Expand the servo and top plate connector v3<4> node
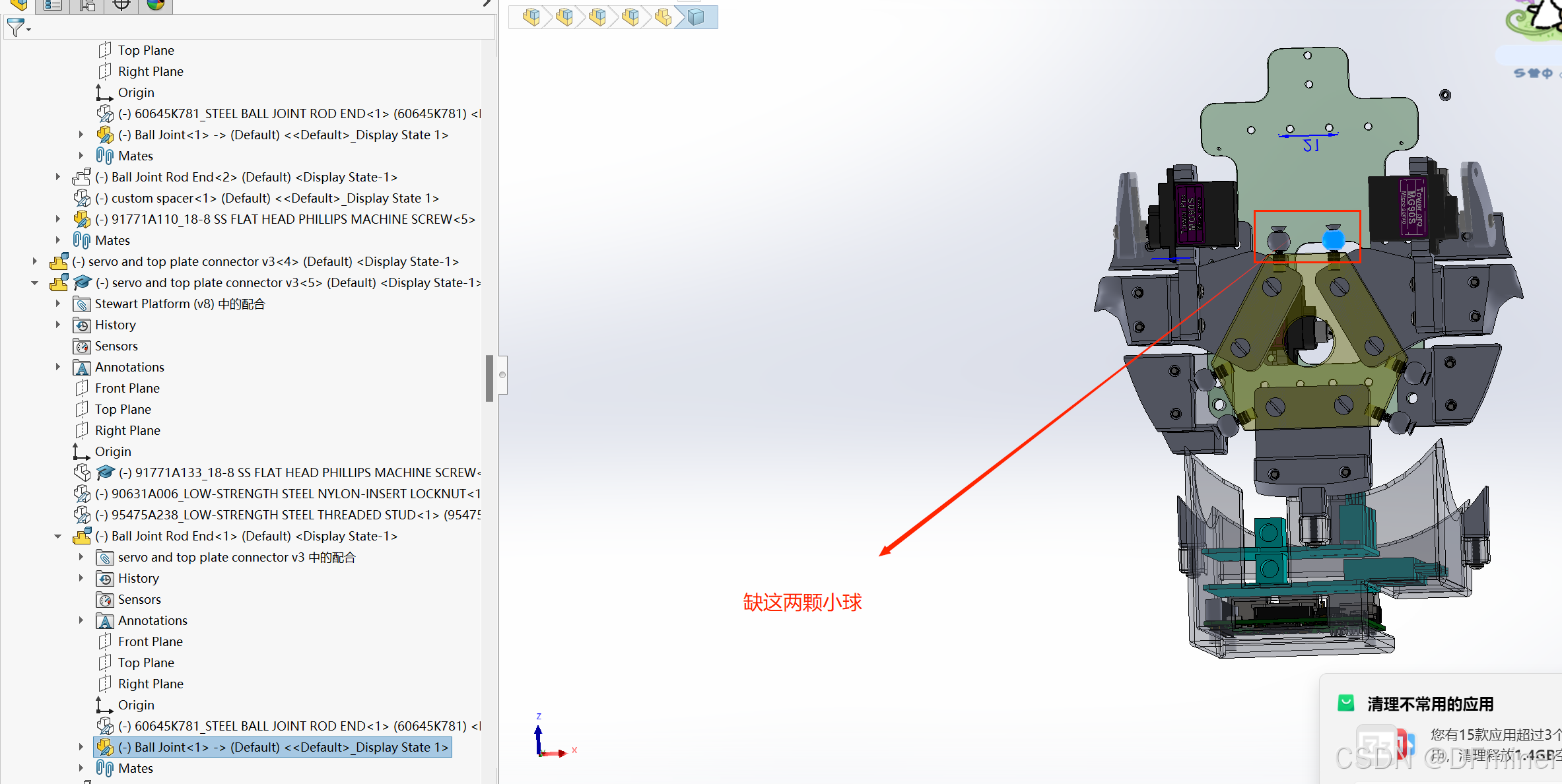The width and height of the screenshot is (1562, 784). tap(35, 262)
